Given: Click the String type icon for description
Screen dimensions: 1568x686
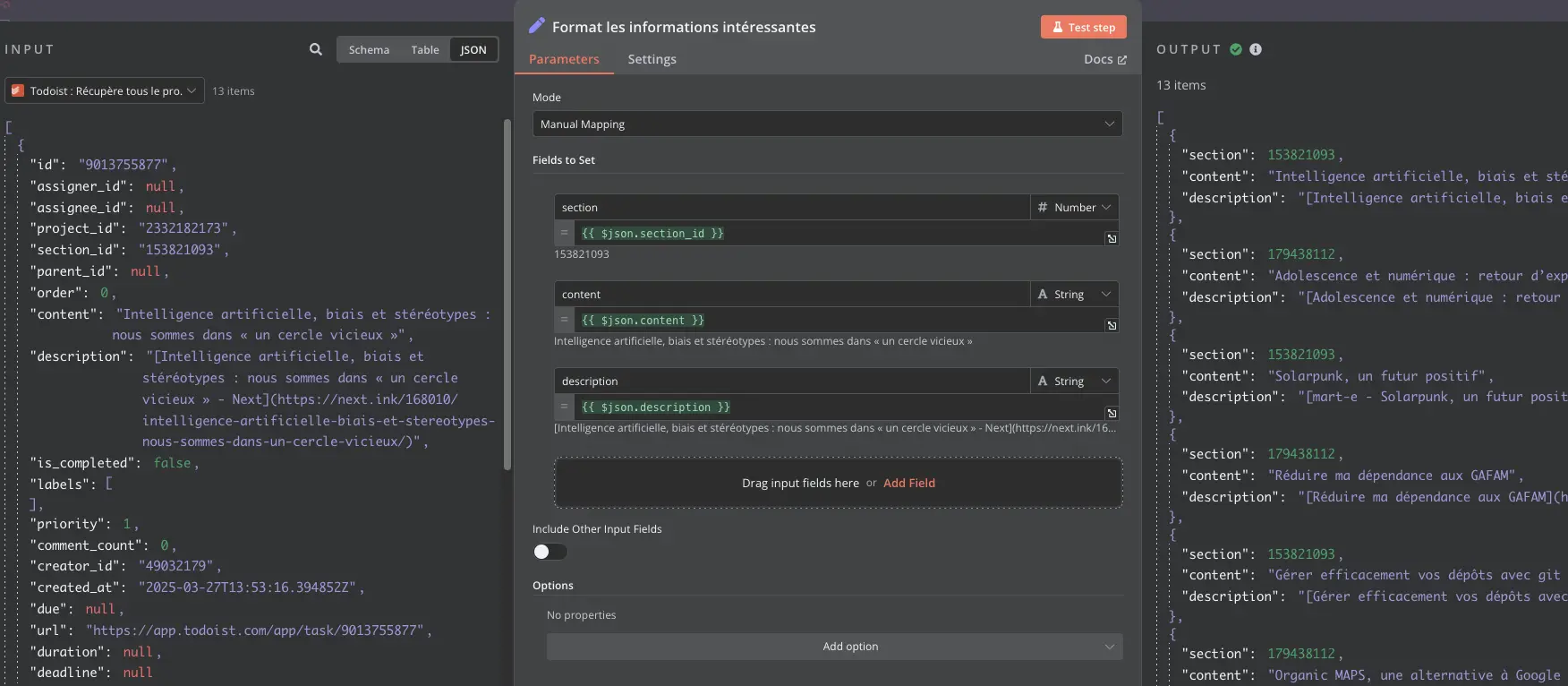Looking at the screenshot, I should (1043, 381).
